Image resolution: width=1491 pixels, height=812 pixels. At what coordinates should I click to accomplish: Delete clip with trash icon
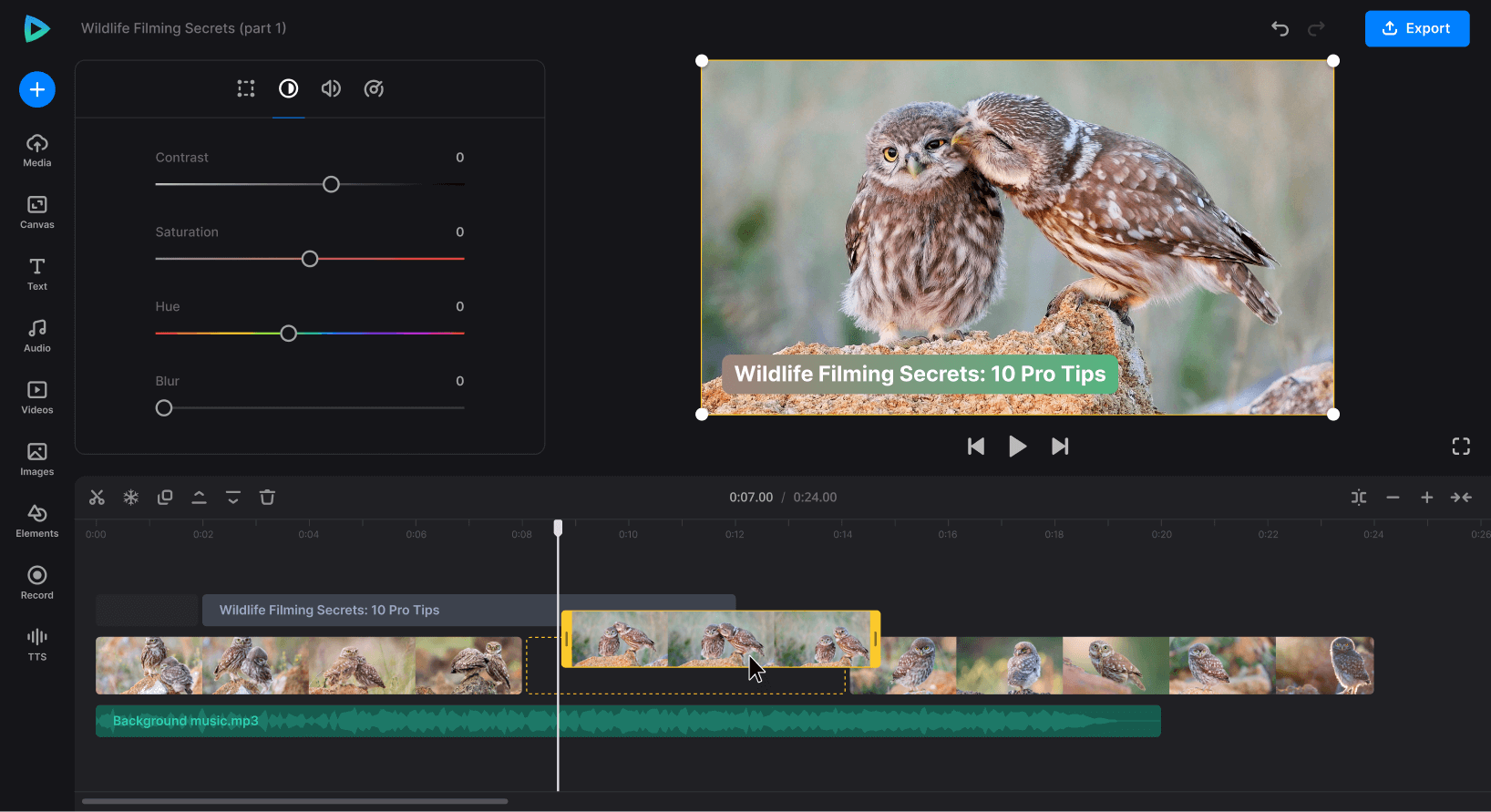coord(267,498)
